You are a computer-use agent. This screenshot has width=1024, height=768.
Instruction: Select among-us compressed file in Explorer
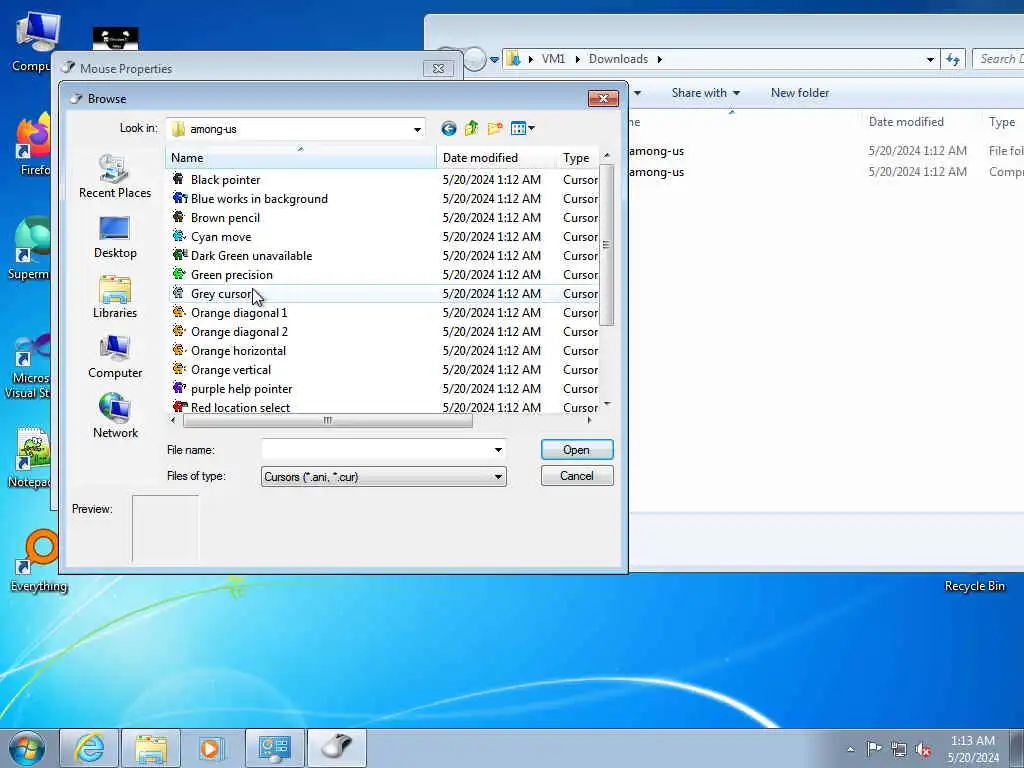[656, 172]
